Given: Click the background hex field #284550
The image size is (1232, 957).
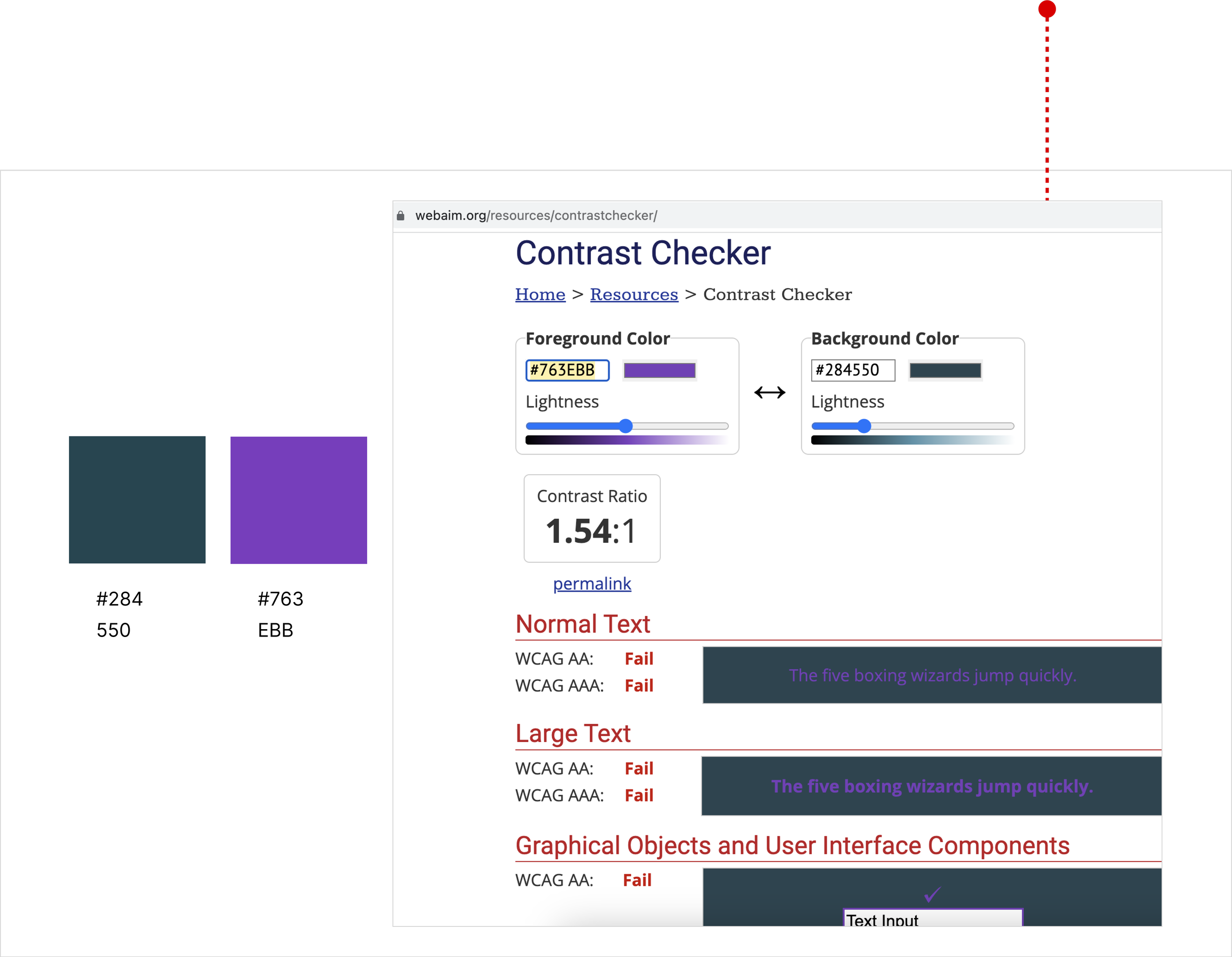Looking at the screenshot, I should tap(853, 370).
